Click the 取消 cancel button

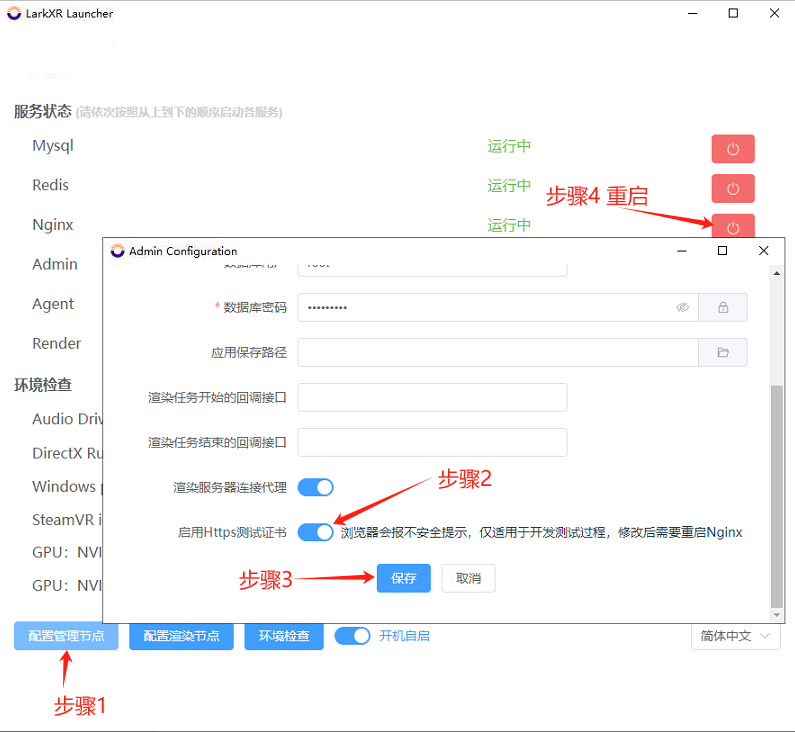click(468, 578)
